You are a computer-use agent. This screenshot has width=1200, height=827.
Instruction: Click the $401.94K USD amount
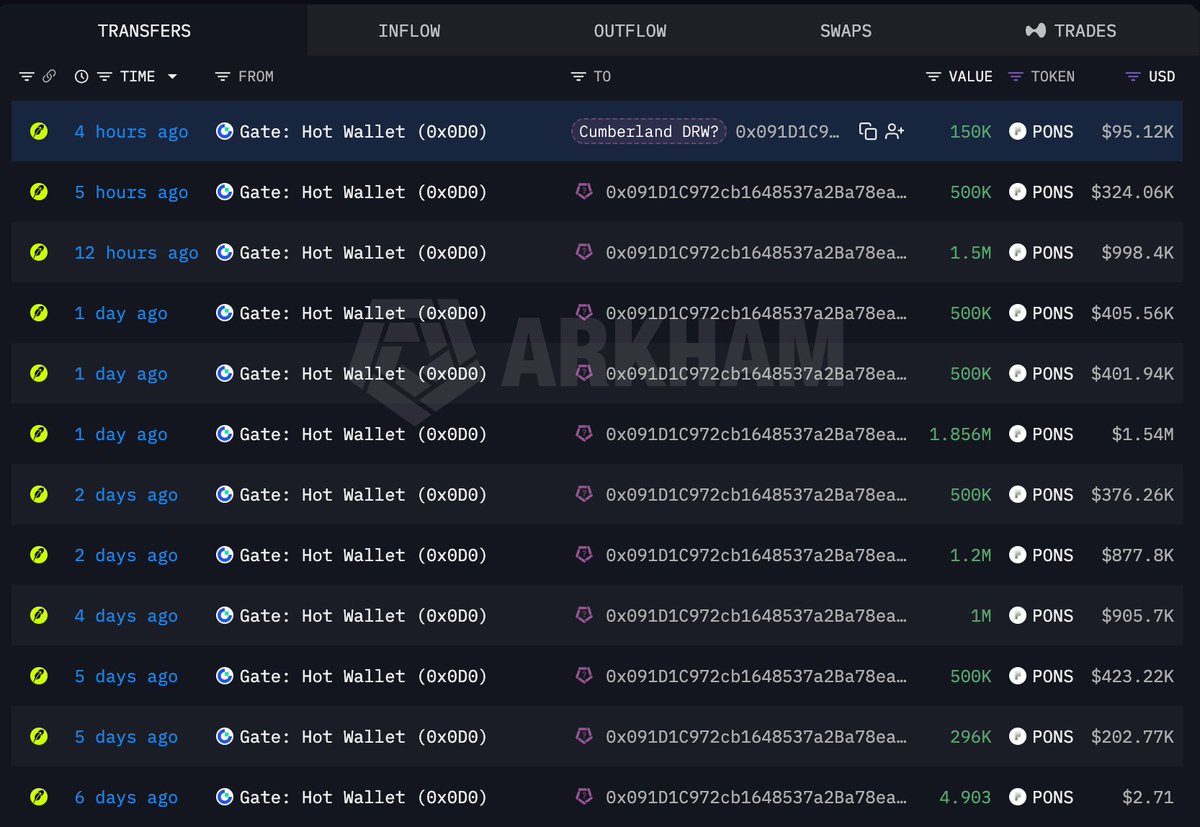click(1133, 374)
